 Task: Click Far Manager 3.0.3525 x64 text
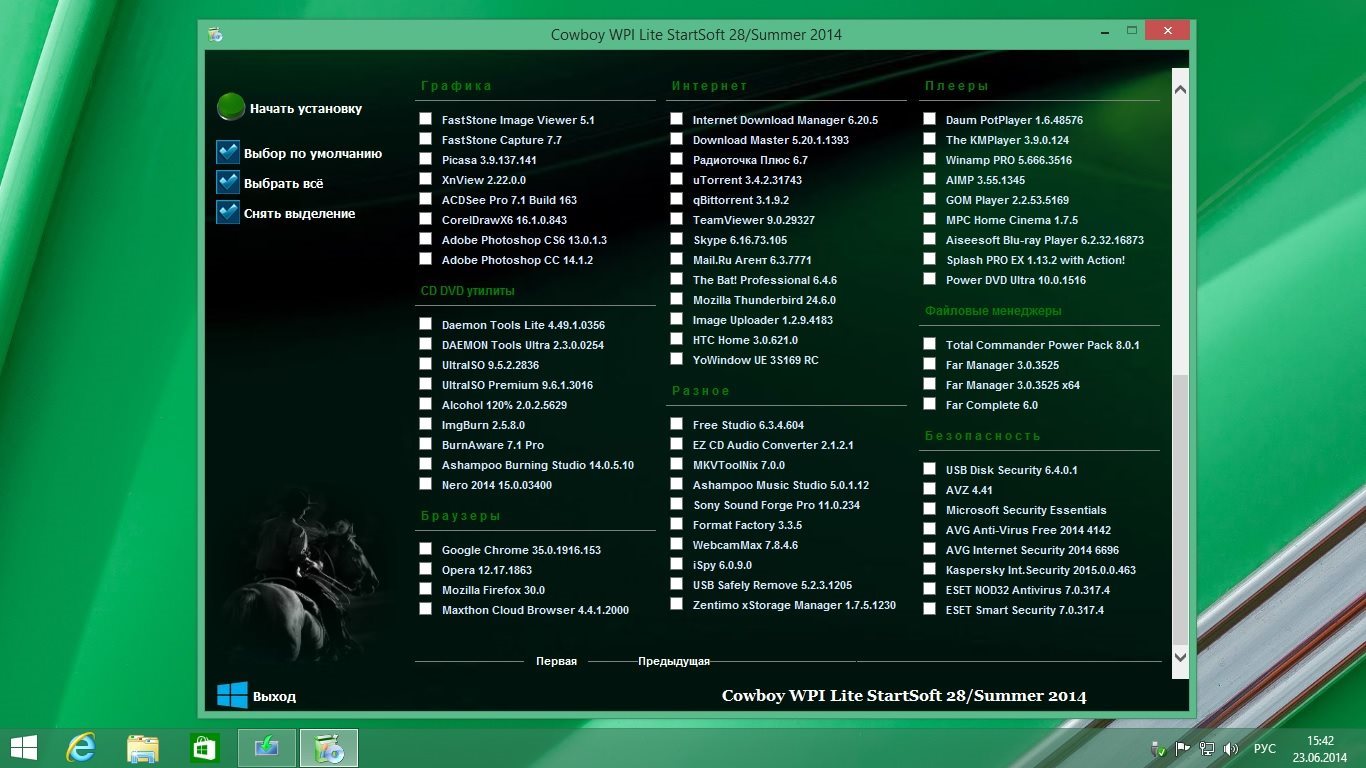click(x=1013, y=385)
